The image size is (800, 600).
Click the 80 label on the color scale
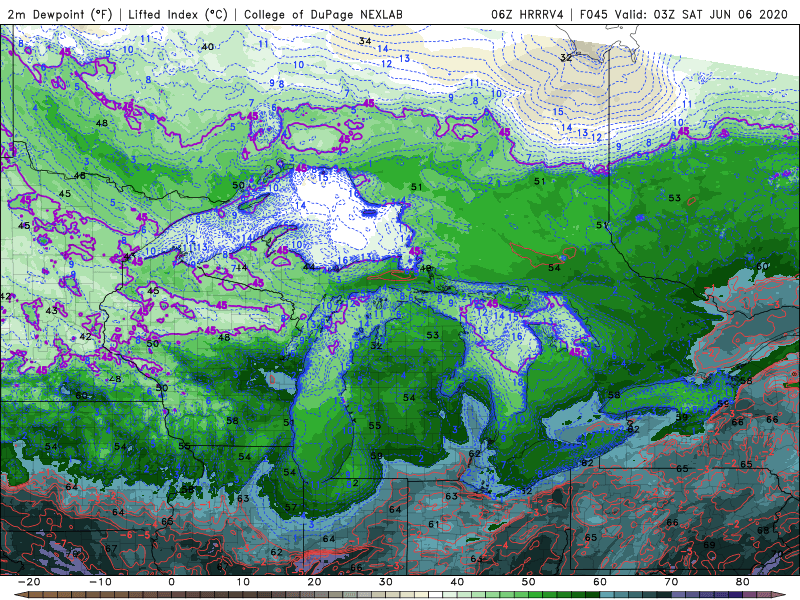pyautogui.click(x=743, y=582)
